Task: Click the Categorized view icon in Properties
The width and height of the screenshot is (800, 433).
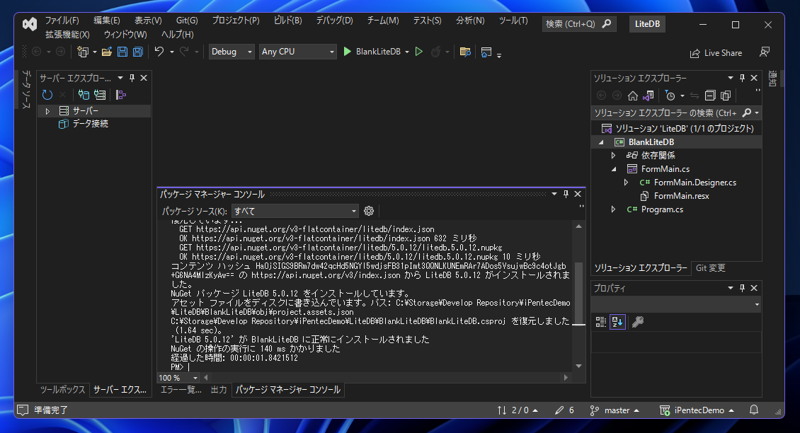Action: coord(601,322)
